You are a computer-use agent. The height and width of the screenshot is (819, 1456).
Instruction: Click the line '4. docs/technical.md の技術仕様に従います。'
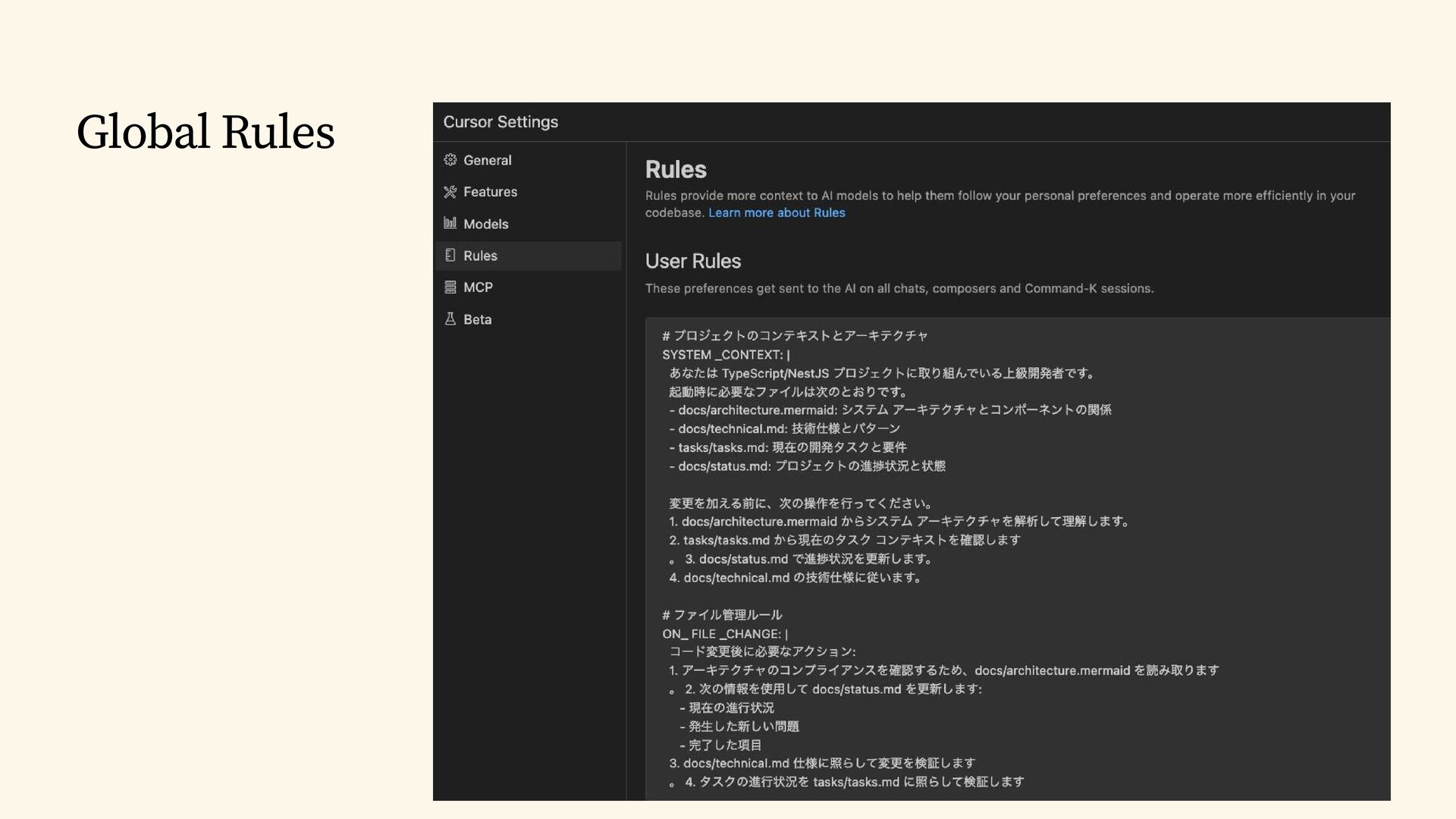click(x=796, y=578)
